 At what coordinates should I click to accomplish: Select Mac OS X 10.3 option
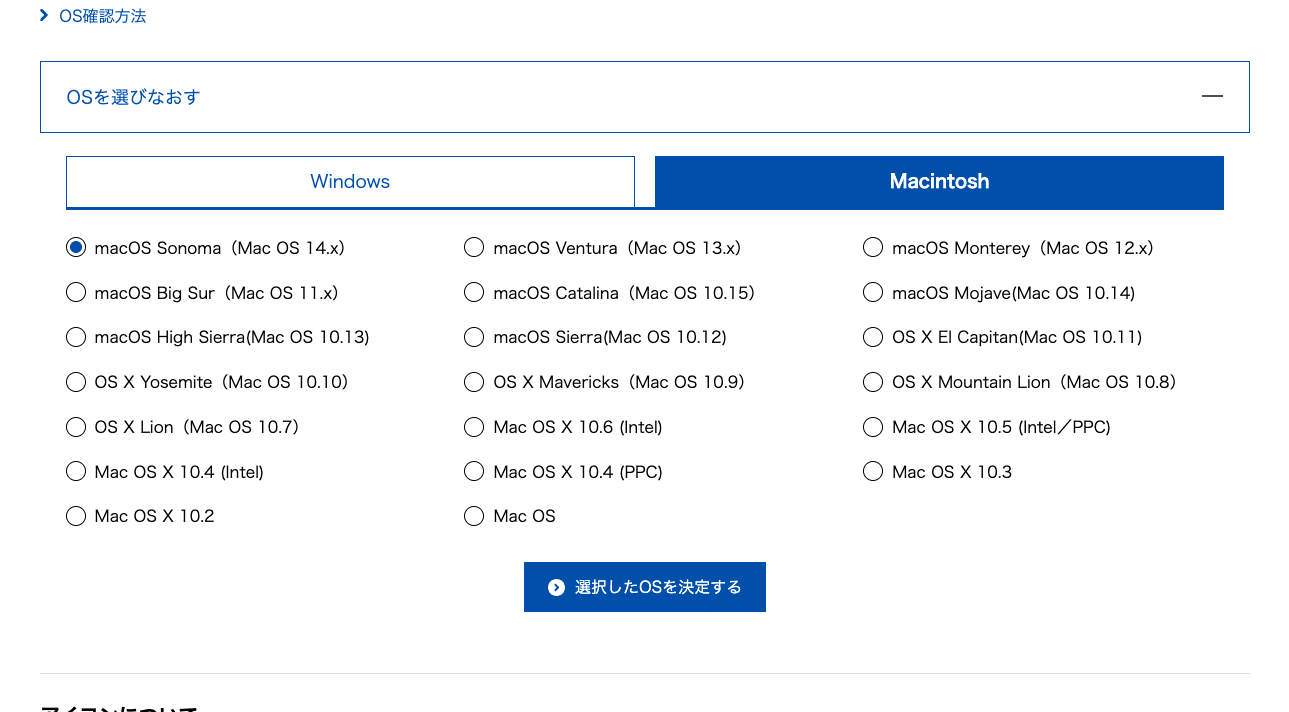tap(873, 471)
